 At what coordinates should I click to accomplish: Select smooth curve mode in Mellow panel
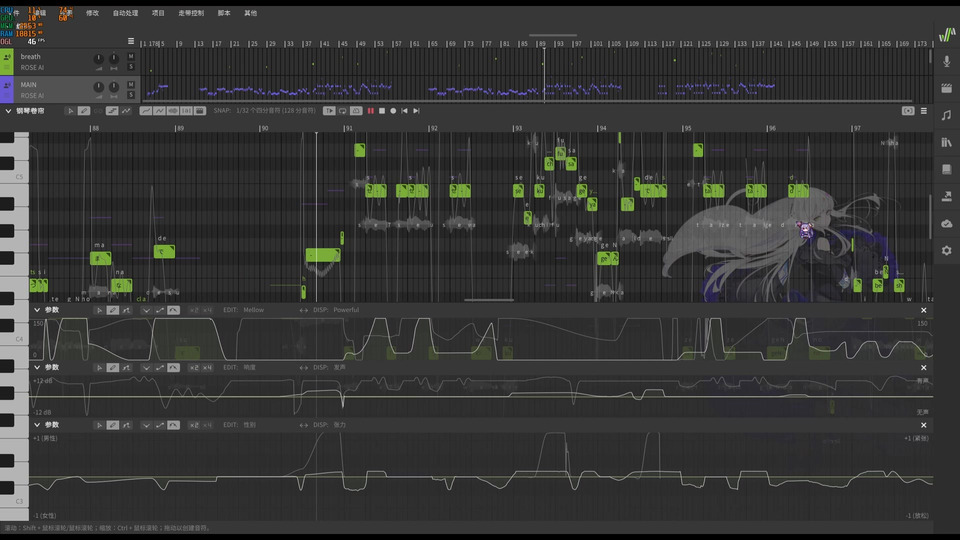(173, 310)
